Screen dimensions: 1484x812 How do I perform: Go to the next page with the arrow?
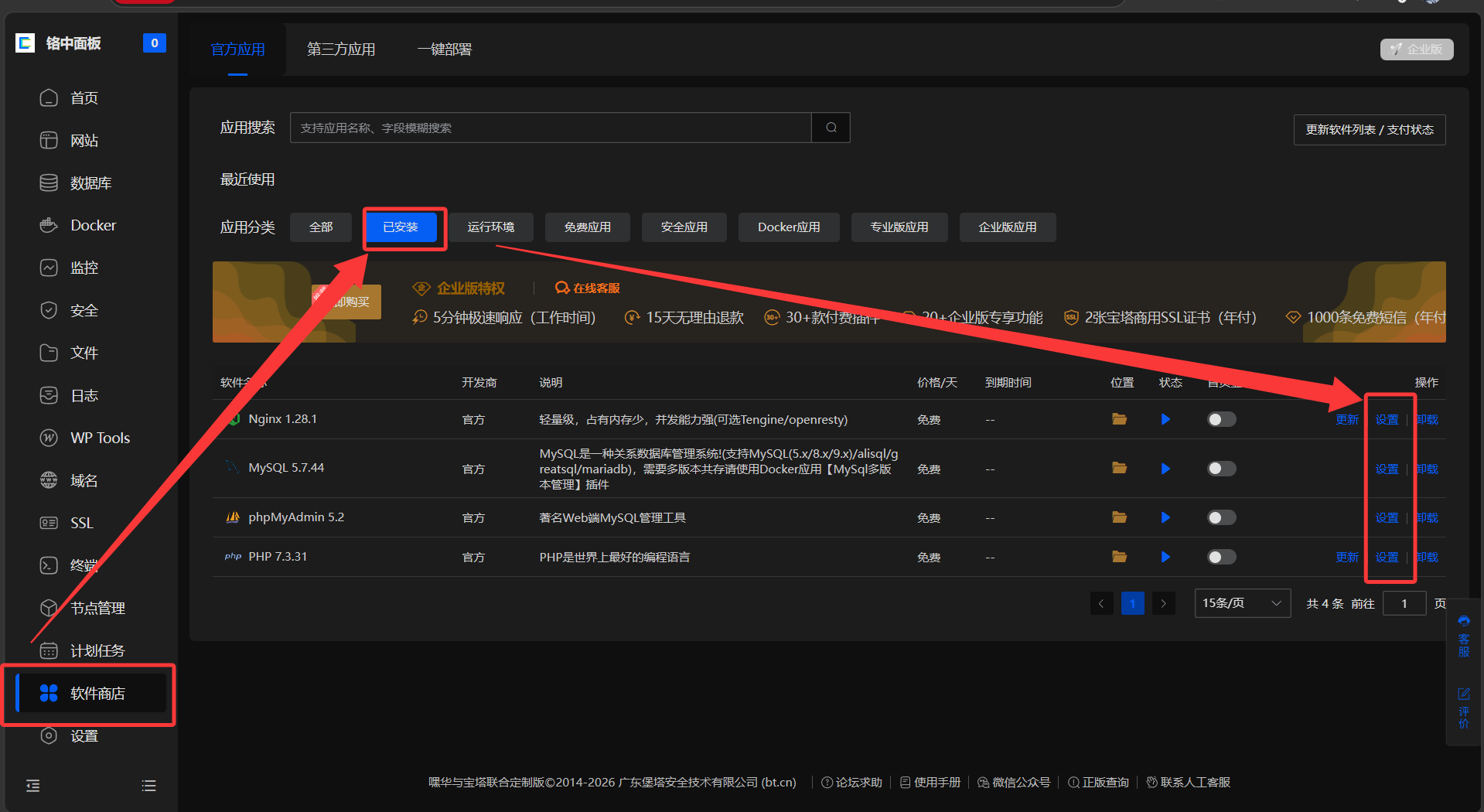click(1164, 603)
